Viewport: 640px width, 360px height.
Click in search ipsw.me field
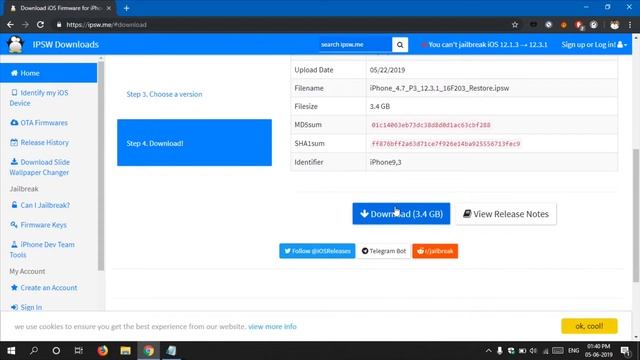(x=355, y=44)
